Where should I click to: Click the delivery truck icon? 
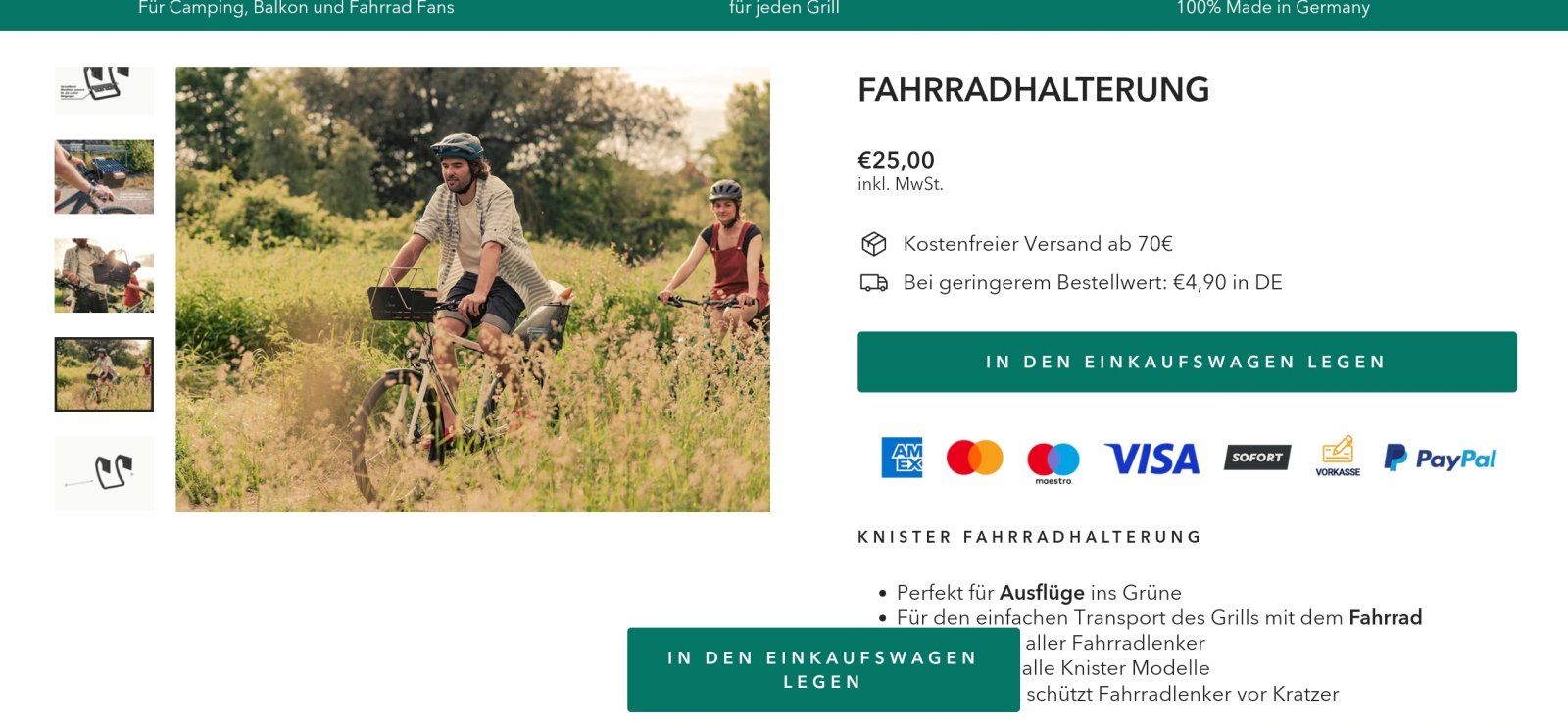873,283
